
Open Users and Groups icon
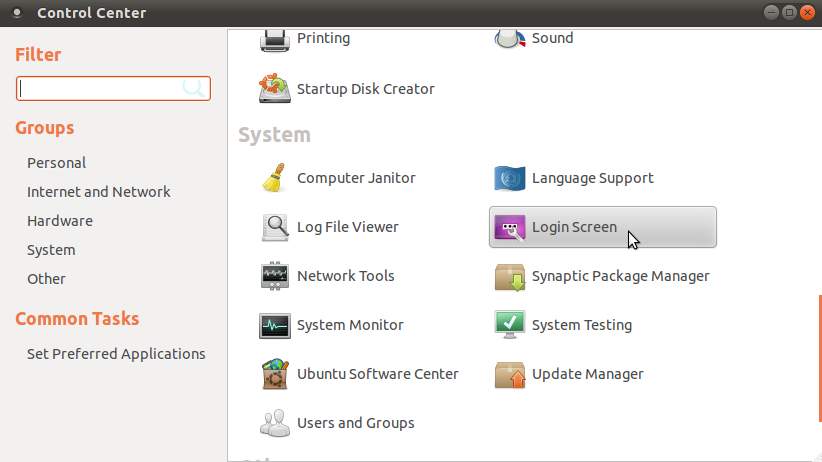click(x=274, y=423)
